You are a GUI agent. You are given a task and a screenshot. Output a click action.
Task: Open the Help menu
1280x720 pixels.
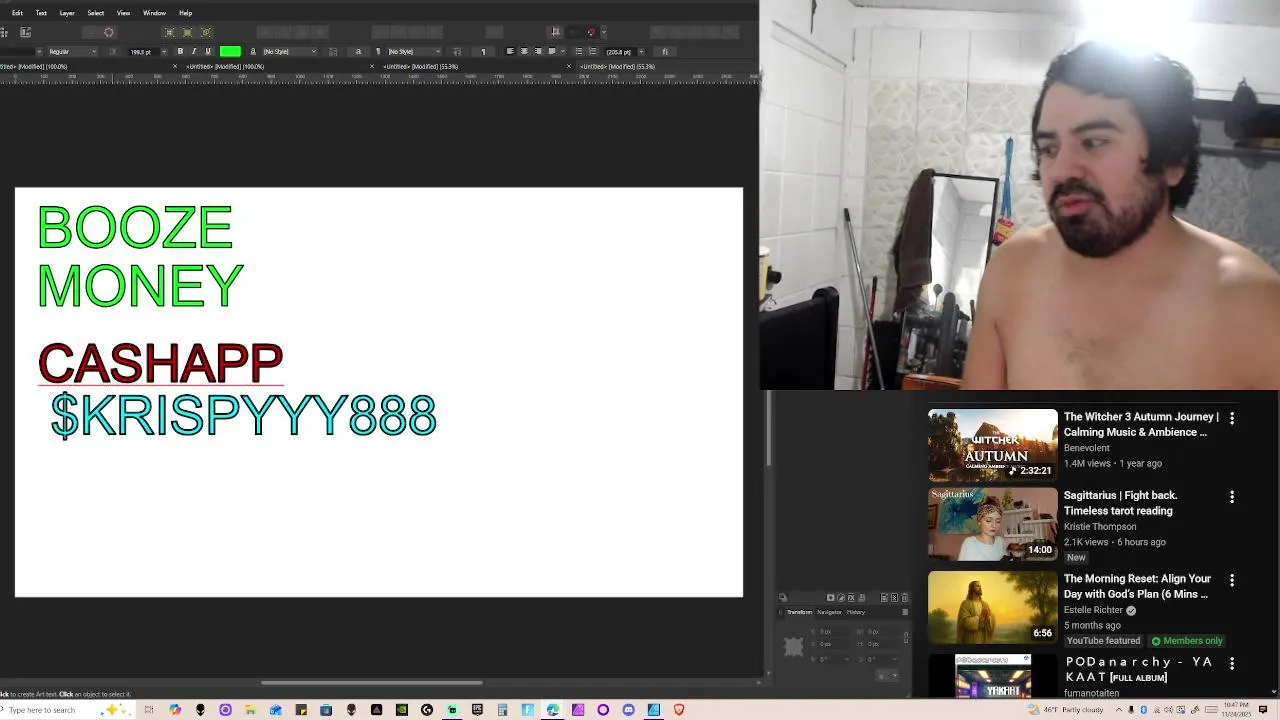coord(185,13)
